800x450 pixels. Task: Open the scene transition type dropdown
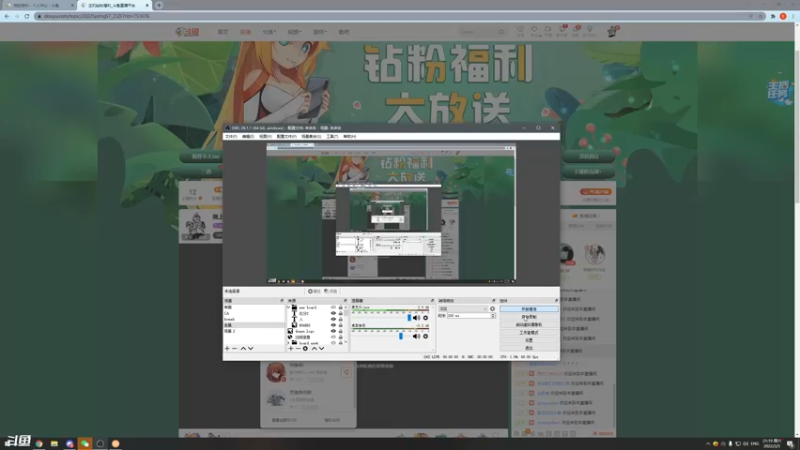coord(463,309)
